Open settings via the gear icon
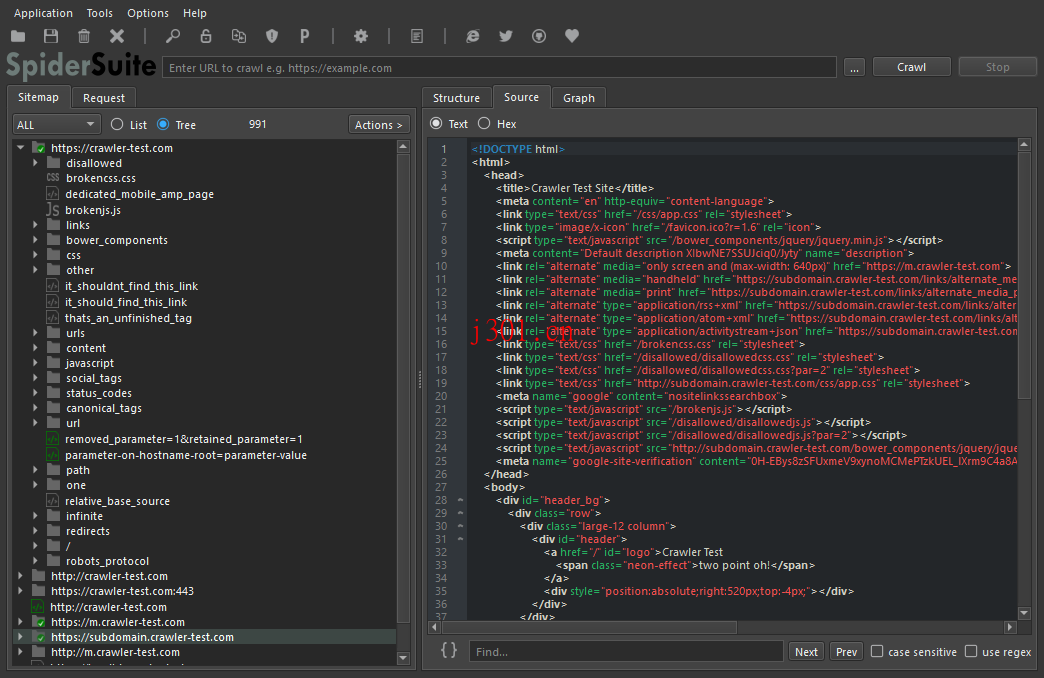Viewport: 1044px width, 678px height. 360,36
